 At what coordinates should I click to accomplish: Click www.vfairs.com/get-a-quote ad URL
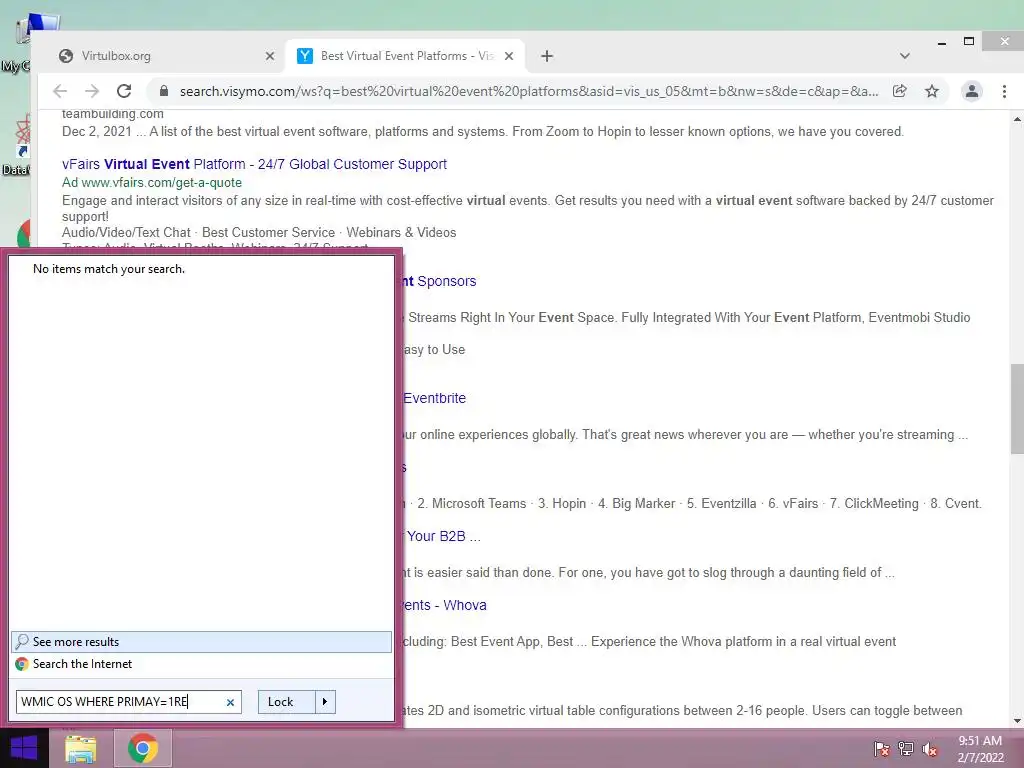coord(161,183)
